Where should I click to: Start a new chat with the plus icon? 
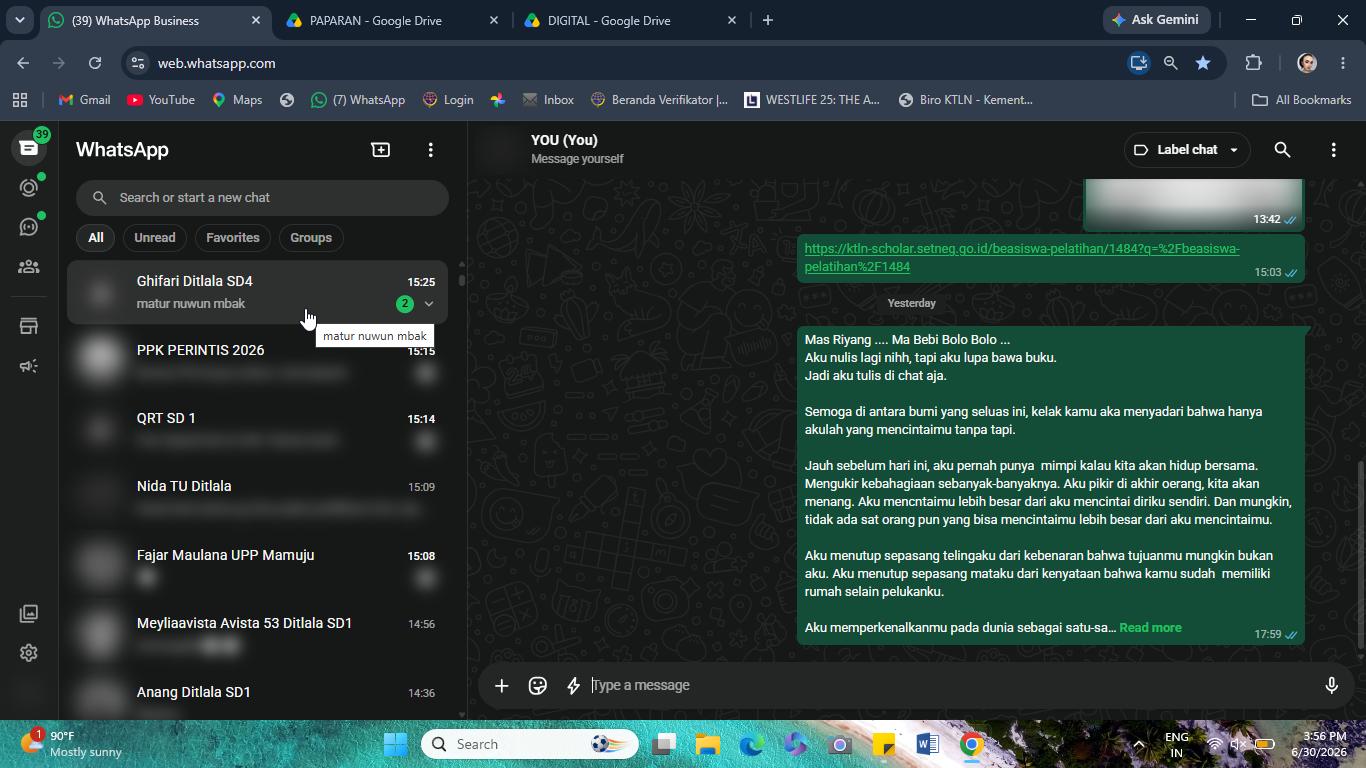(x=380, y=149)
